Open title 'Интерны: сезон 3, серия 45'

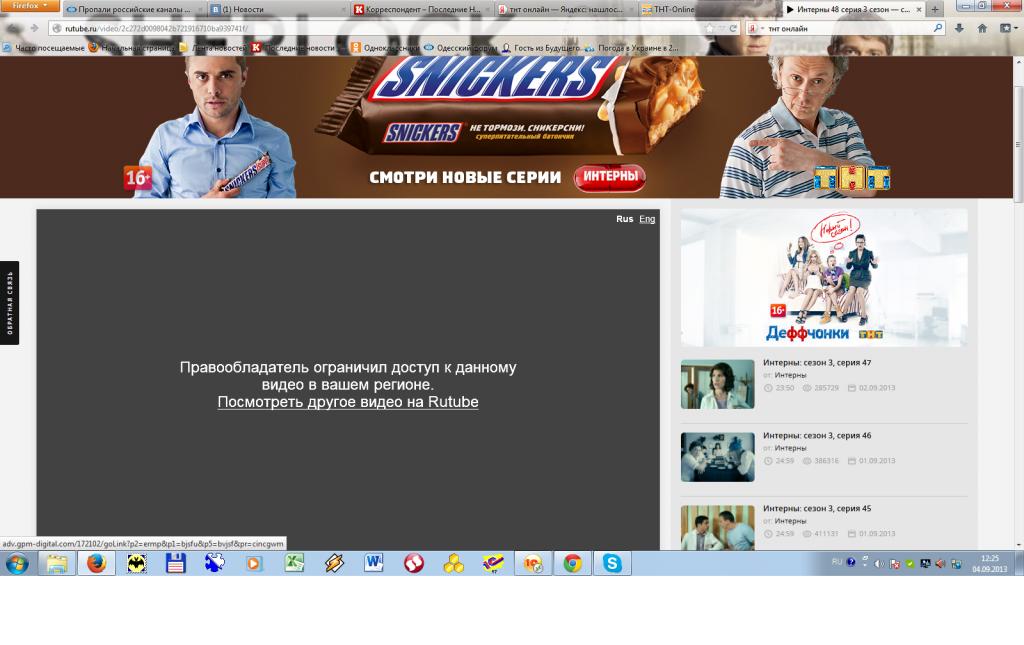817,509
